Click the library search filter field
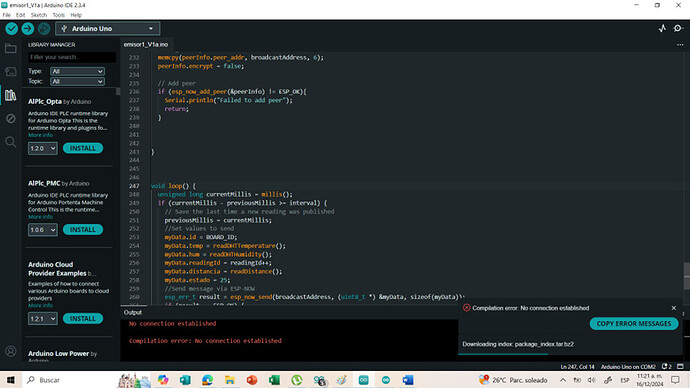 coord(72,57)
